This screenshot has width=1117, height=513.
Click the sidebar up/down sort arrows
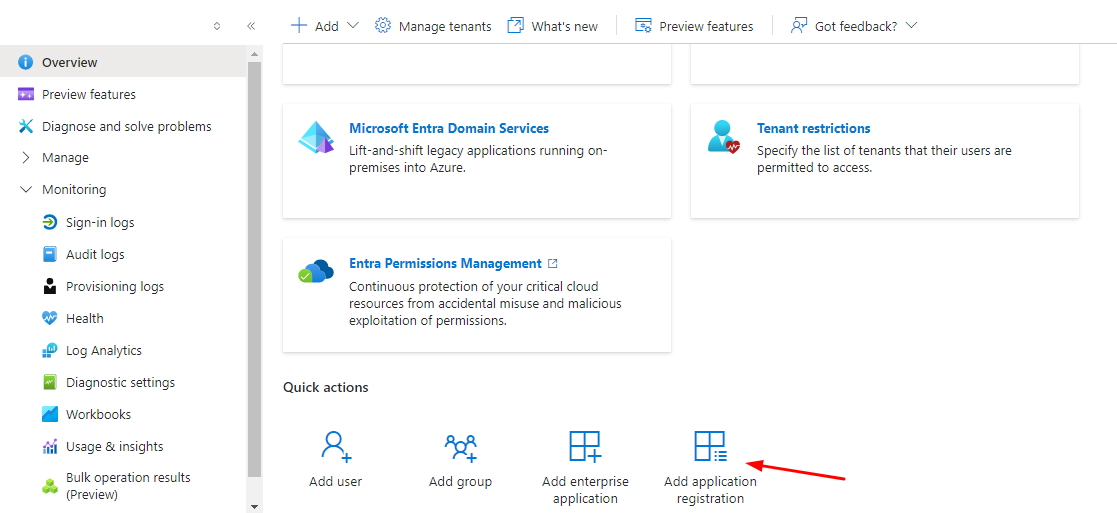(217, 26)
